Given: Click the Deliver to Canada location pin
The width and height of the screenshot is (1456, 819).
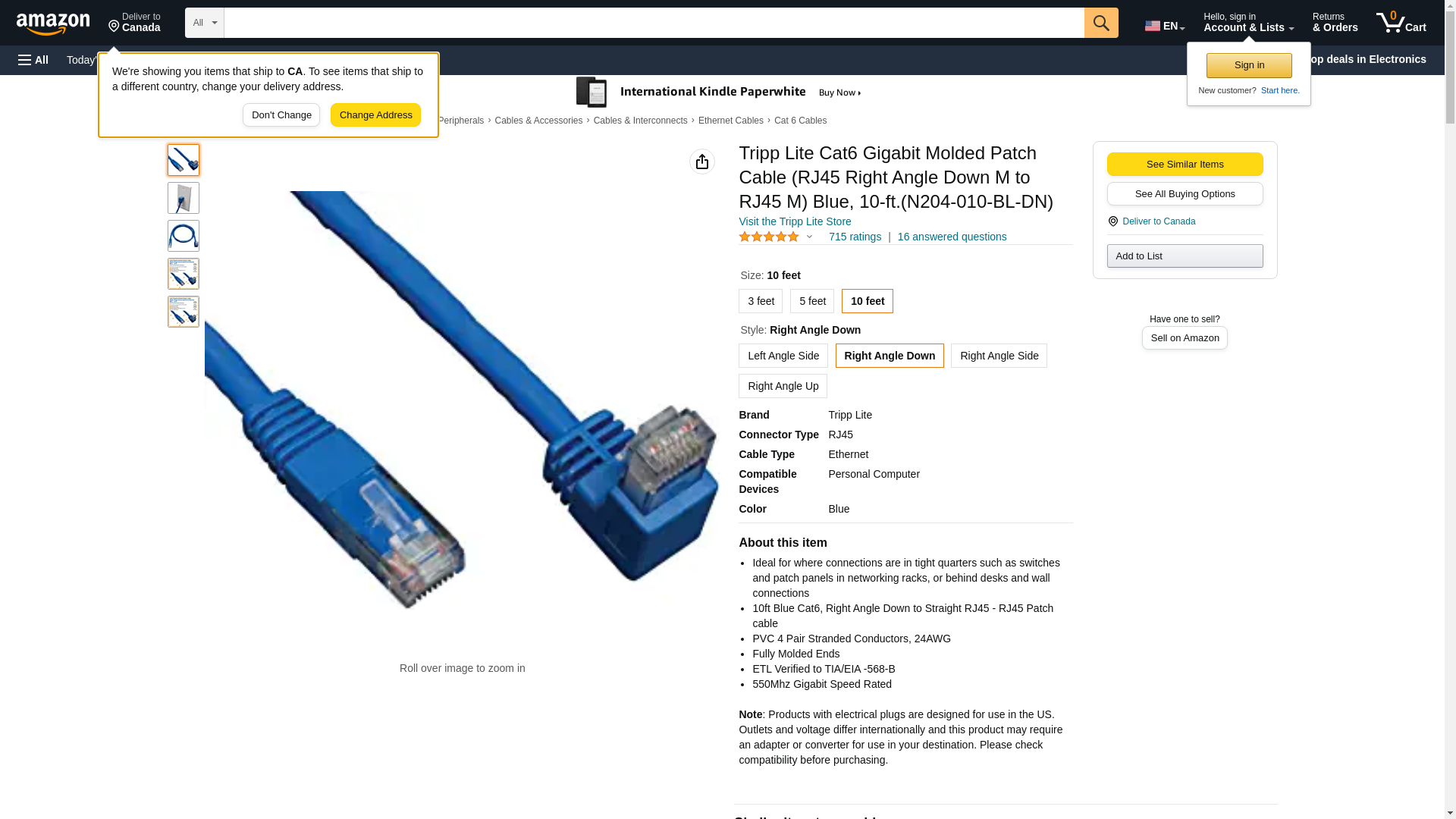Looking at the screenshot, I should [x=1112, y=221].
